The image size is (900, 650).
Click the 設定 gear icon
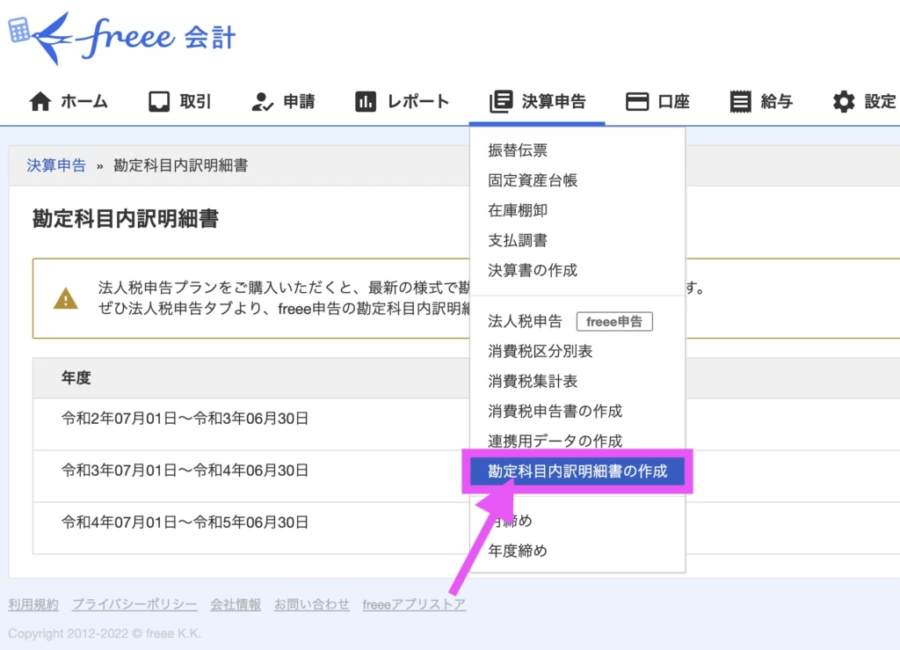[844, 101]
